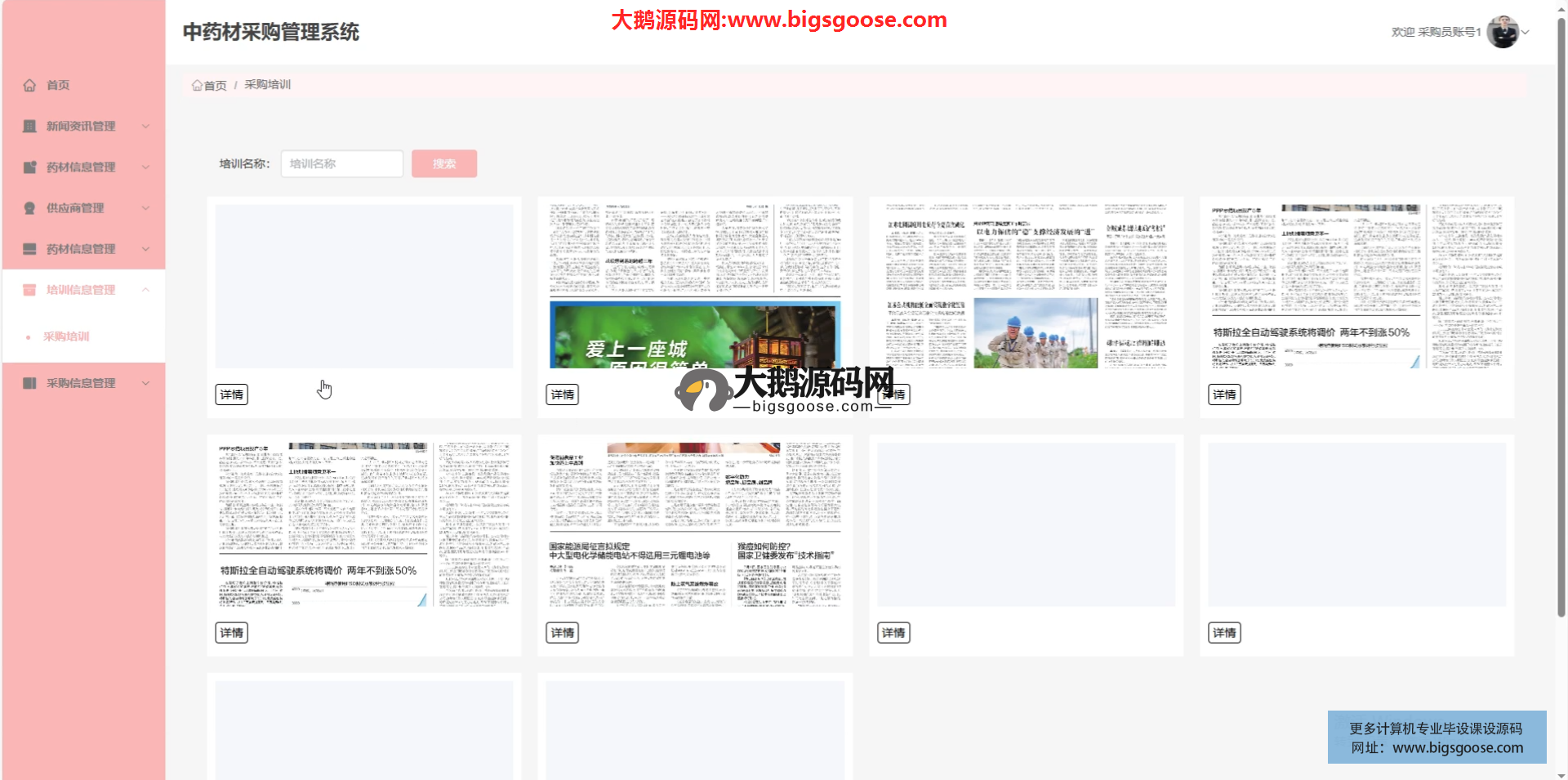The height and width of the screenshot is (780, 1568).
Task: Open the account dropdown arrow
Action: pyautogui.click(x=1525, y=33)
